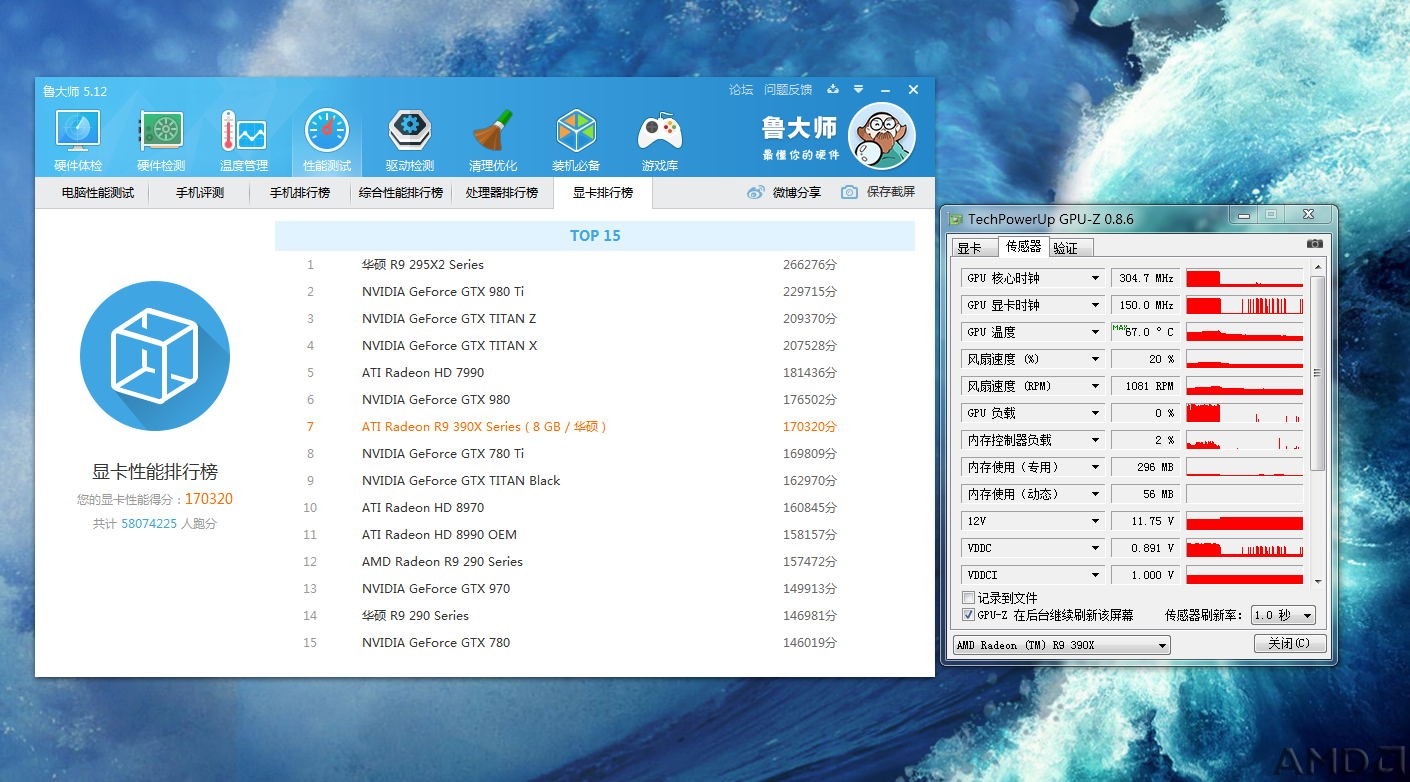Select row NVIDIA GeForce GTX TITAN Z

(x=595, y=319)
